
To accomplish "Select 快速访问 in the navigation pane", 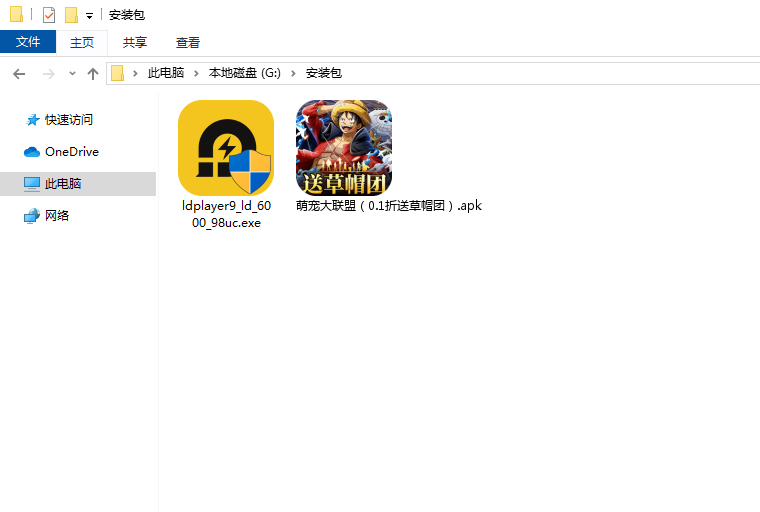I will pyautogui.click(x=68, y=120).
